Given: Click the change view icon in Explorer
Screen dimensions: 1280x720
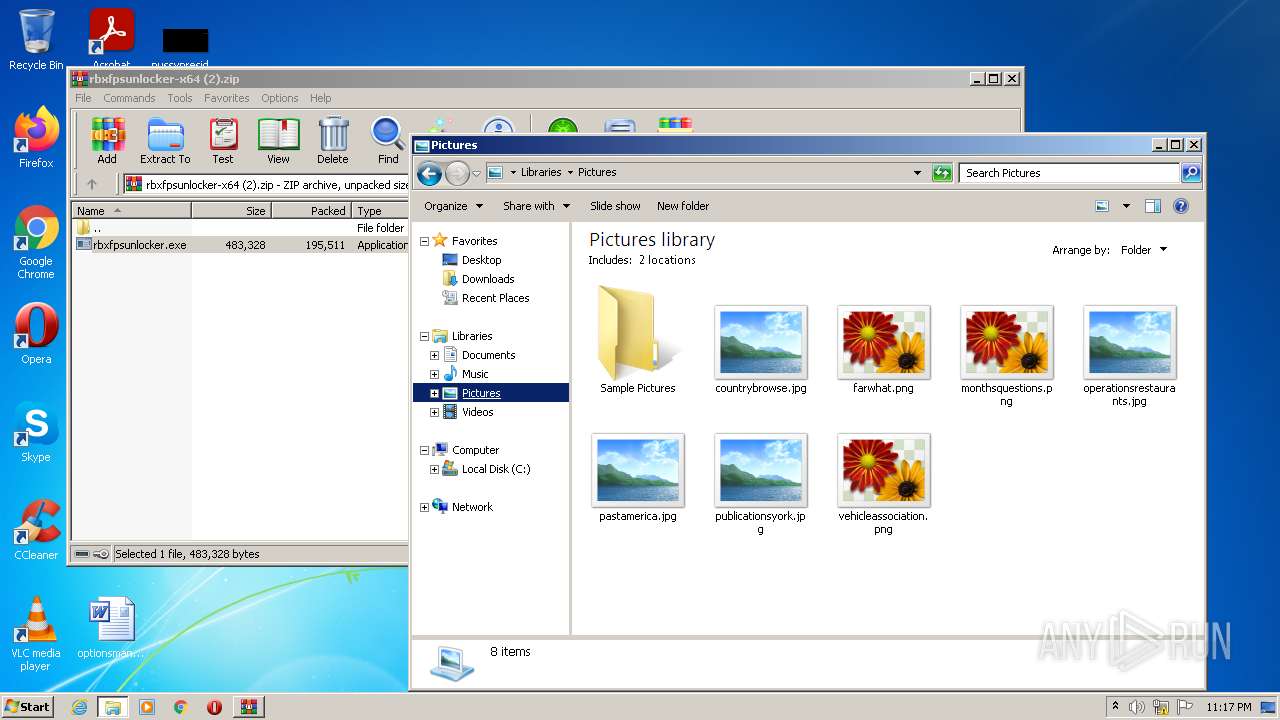Looking at the screenshot, I should [x=1102, y=206].
